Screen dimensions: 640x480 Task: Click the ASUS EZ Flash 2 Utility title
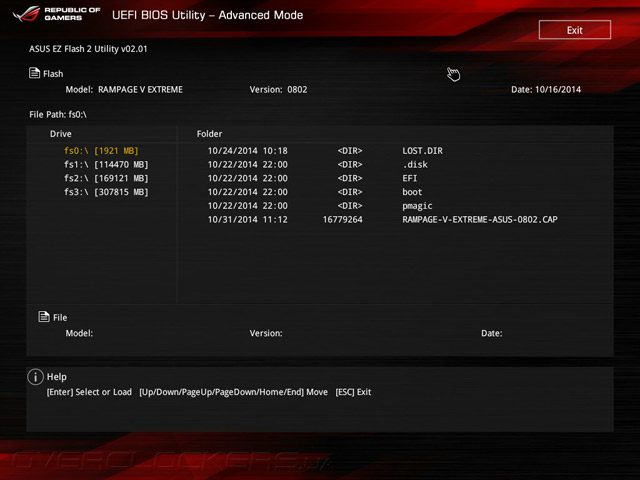pos(88,49)
